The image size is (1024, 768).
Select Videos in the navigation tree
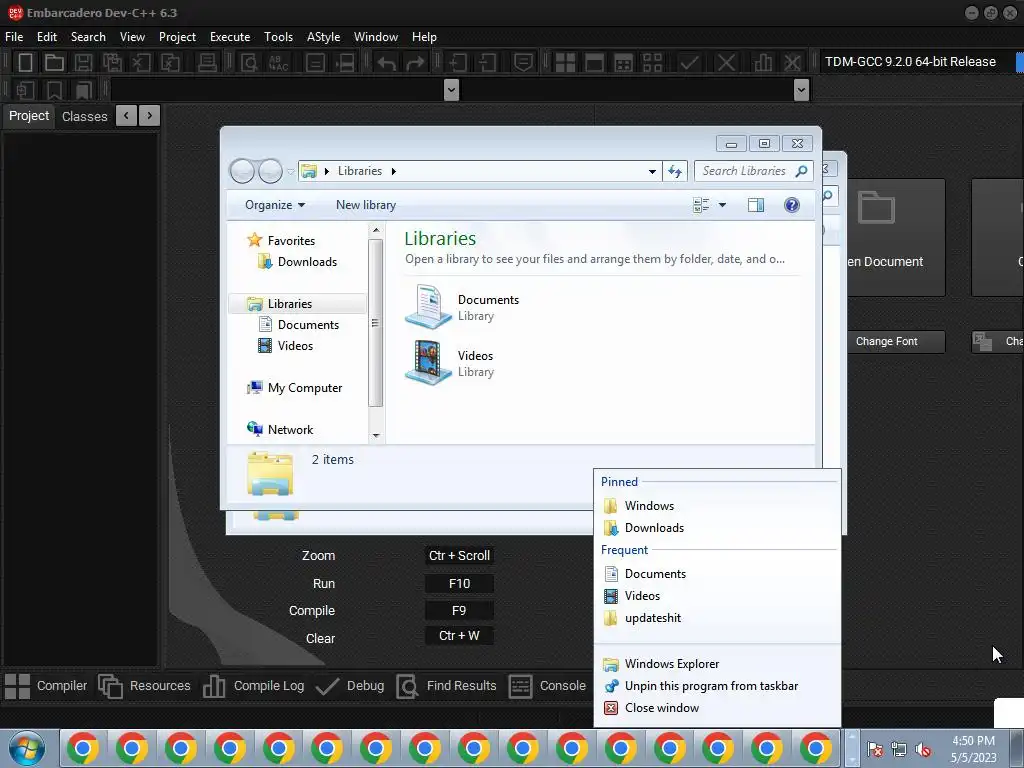click(285, 346)
